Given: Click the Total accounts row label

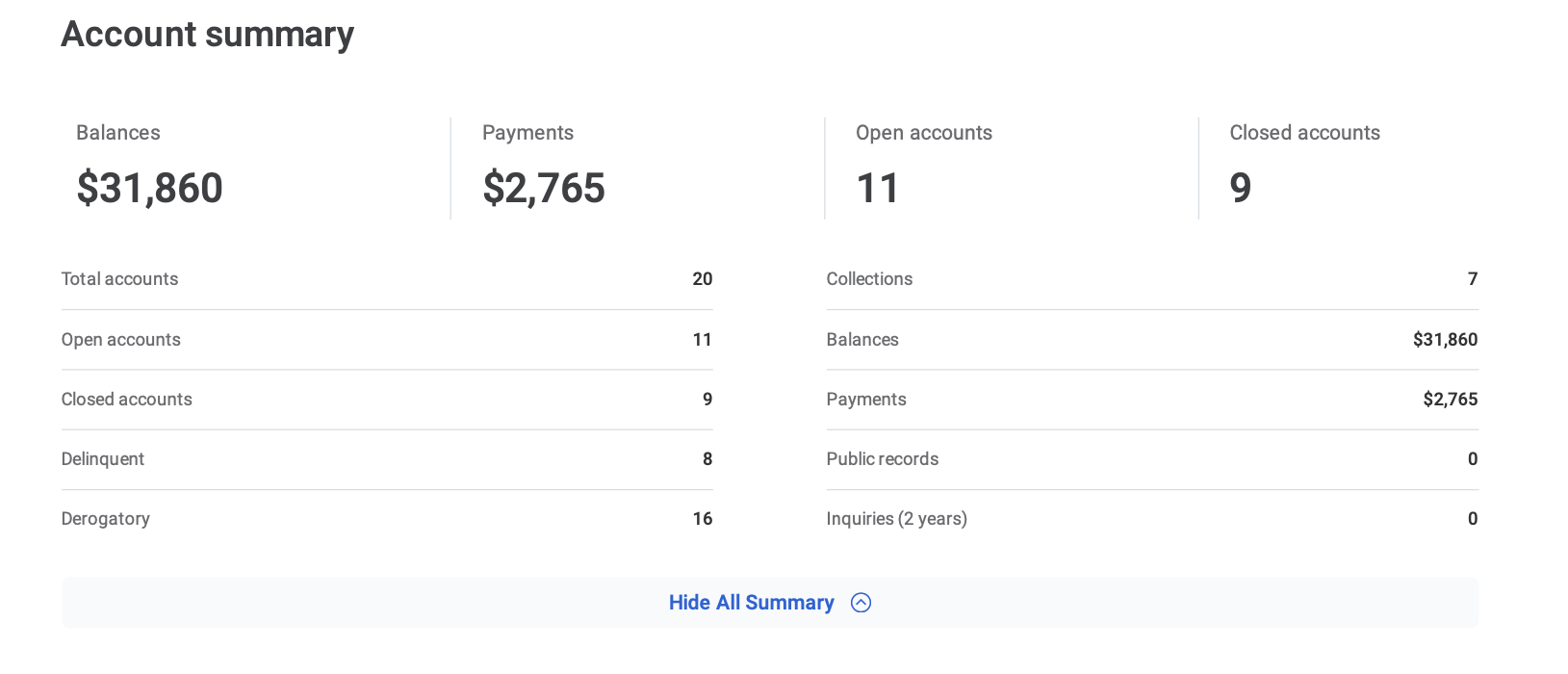Looking at the screenshot, I should click(120, 279).
